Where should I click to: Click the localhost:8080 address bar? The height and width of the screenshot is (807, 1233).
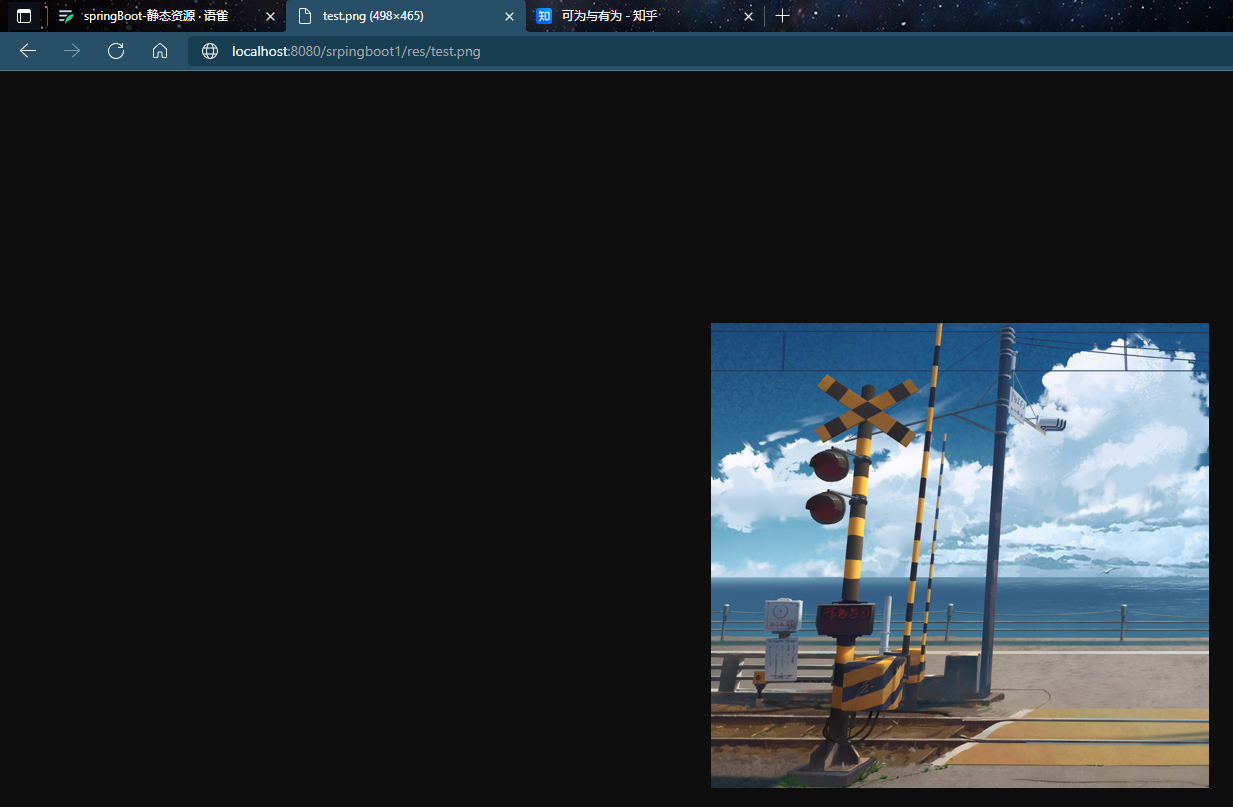click(710, 51)
